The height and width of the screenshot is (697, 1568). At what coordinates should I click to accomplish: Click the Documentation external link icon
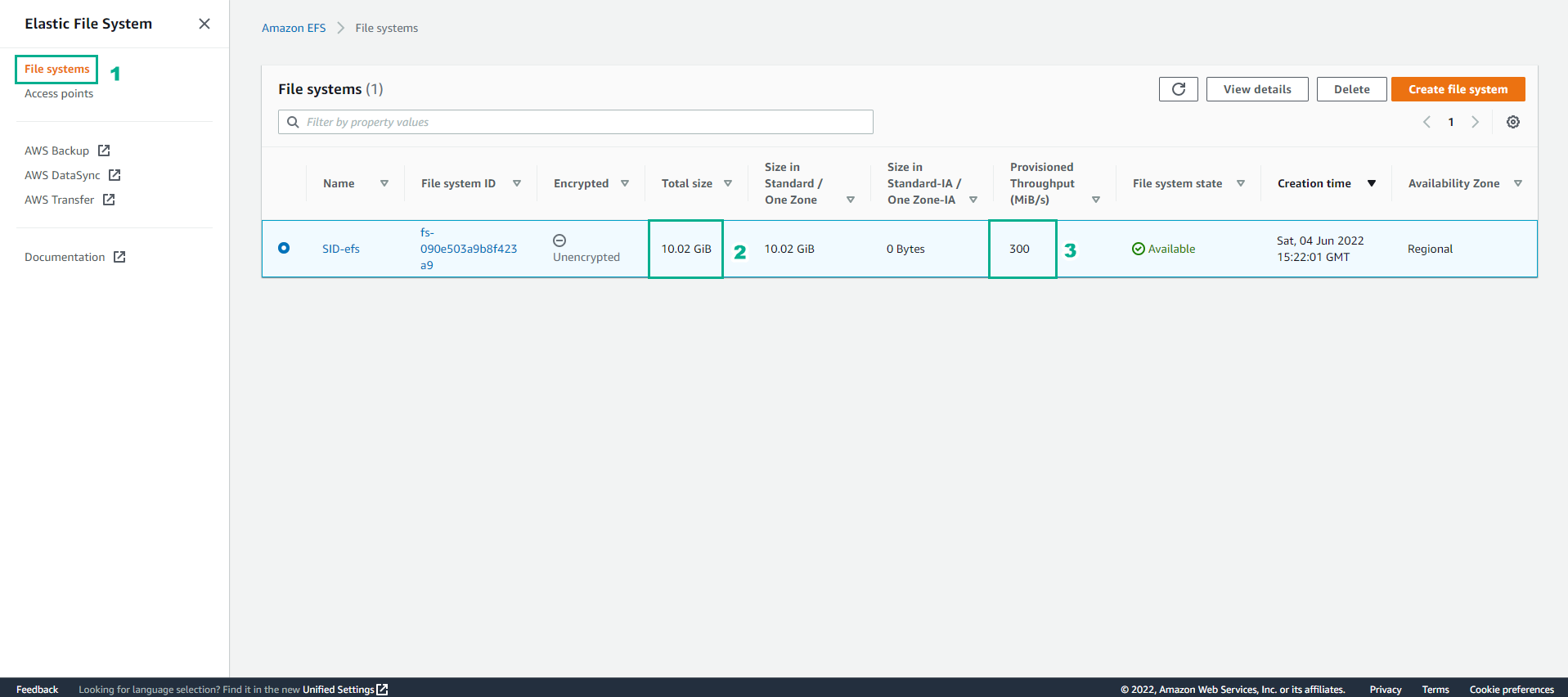tap(119, 257)
